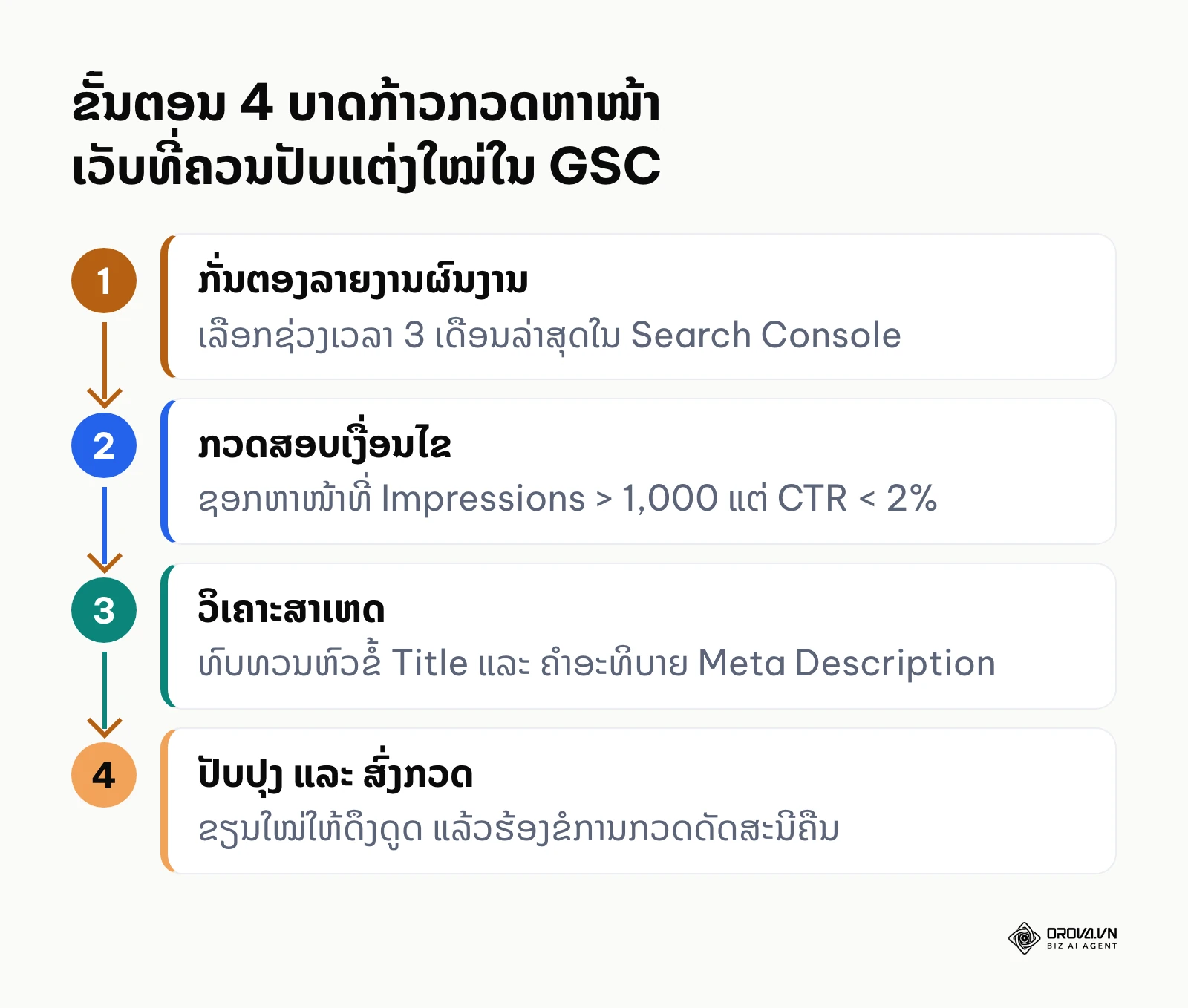Click the bold heading of step 4 card
The image size is (1188, 1008).
tap(335, 773)
